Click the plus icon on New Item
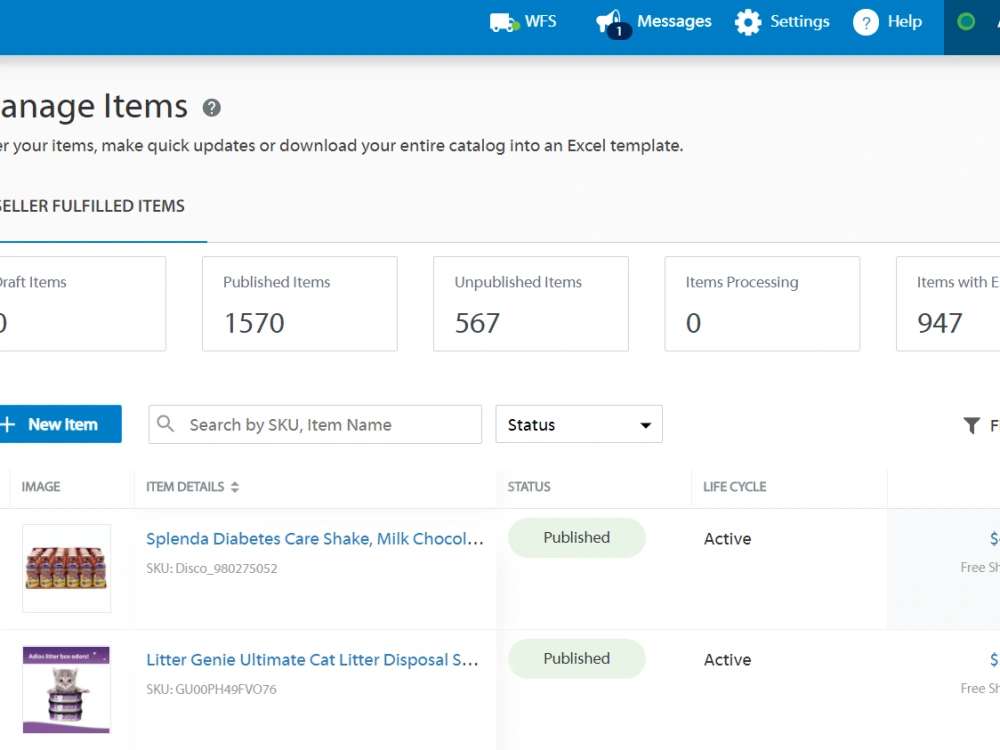This screenshot has width=1000, height=750. (8, 424)
